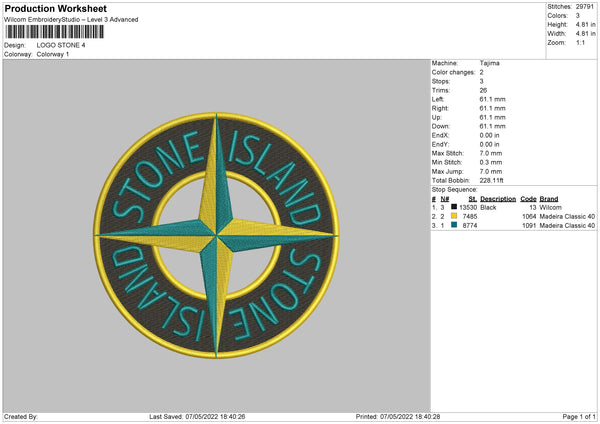Click the 'EndX:' label

coord(440,135)
